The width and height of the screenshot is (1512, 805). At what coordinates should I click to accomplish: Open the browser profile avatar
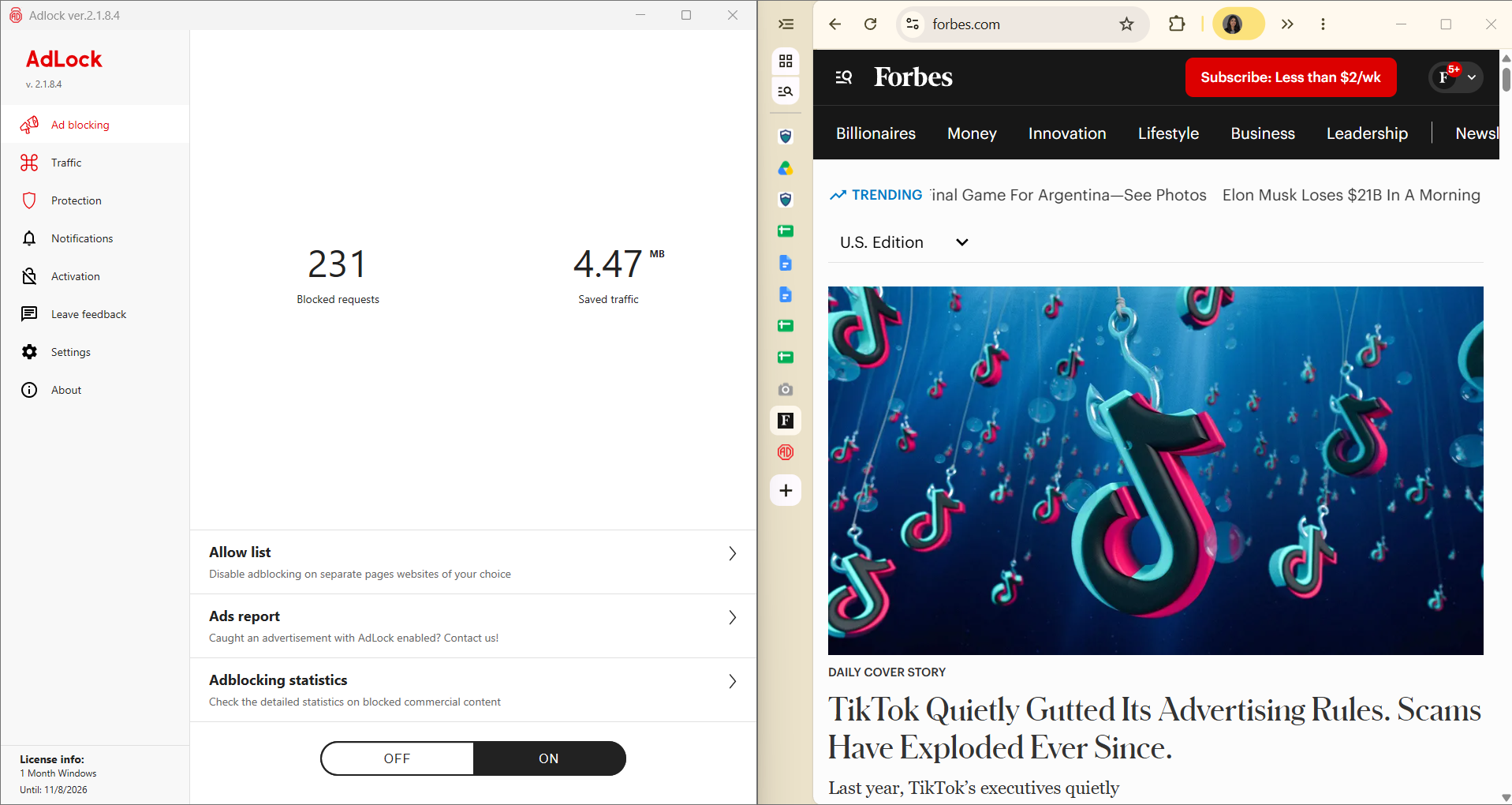click(1233, 24)
